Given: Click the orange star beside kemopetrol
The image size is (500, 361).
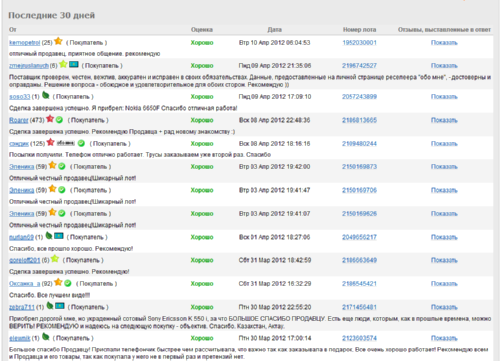Looking at the screenshot, I should coord(58,41).
